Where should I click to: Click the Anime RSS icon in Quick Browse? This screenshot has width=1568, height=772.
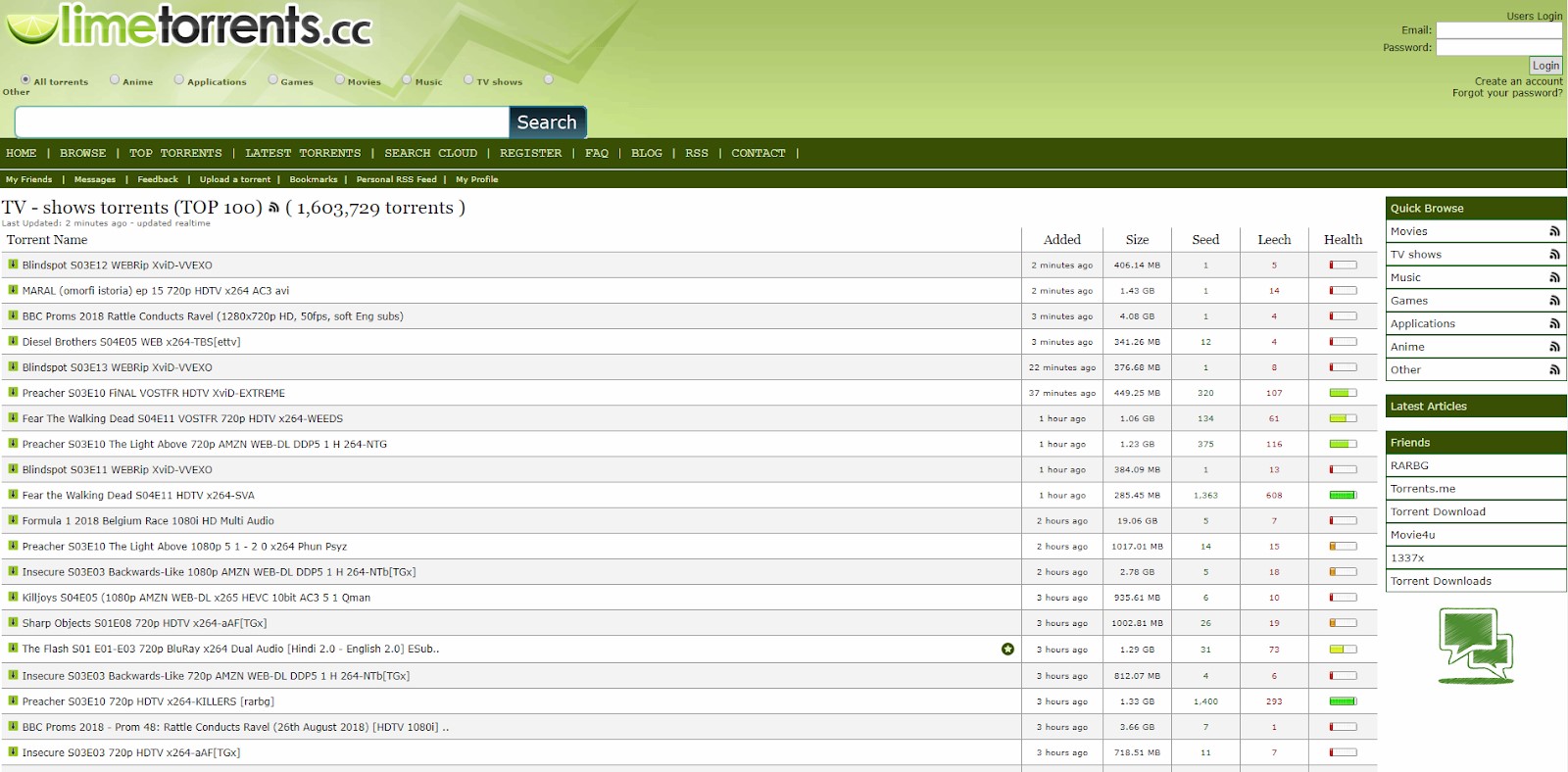1554,347
